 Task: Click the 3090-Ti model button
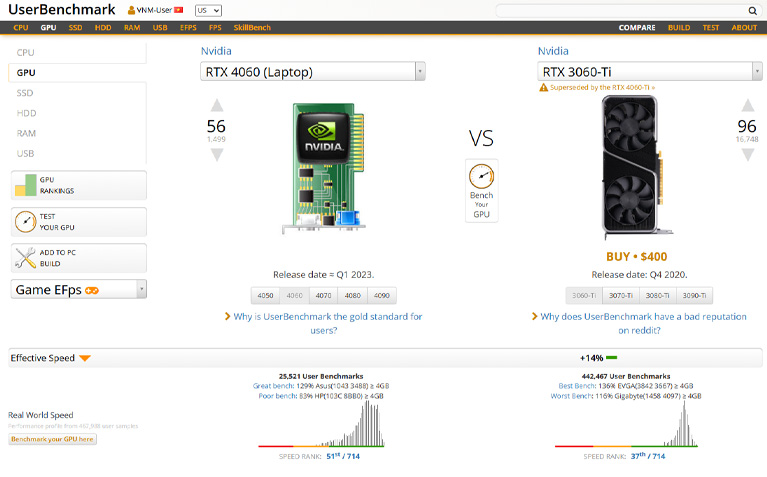point(694,295)
